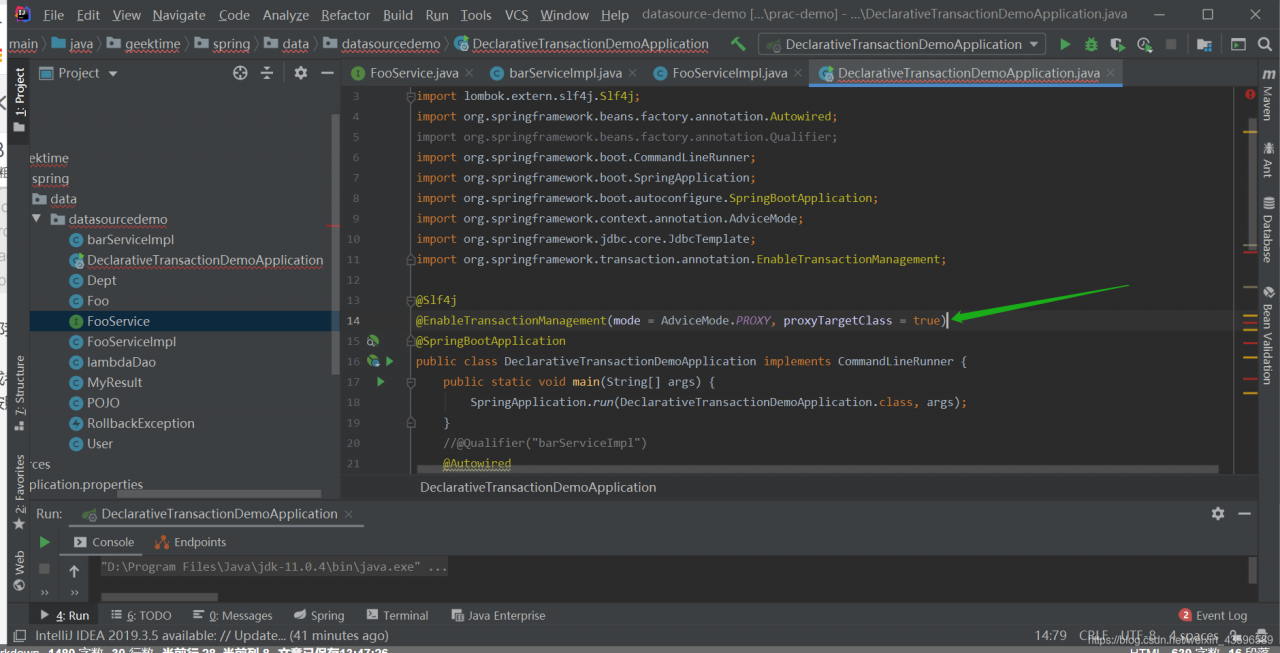Select the Console tab
This screenshot has width=1280, height=653.
(x=103, y=542)
